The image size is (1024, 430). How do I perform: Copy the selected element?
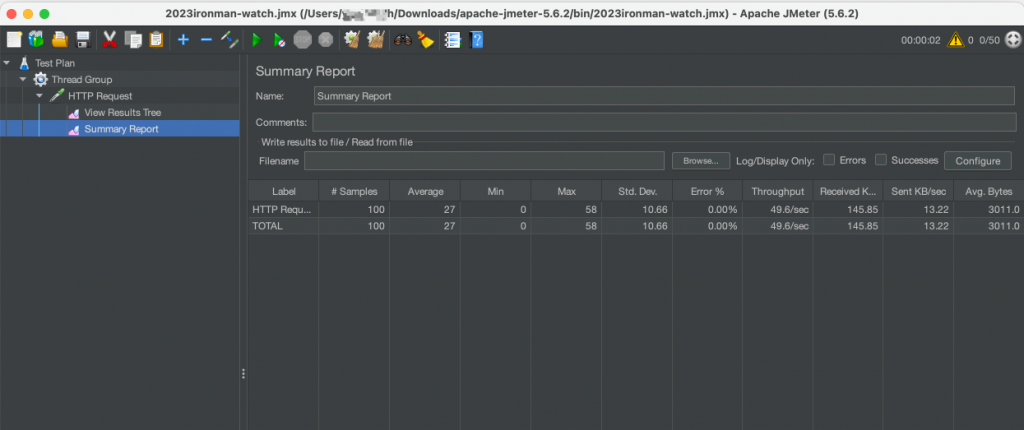point(133,40)
